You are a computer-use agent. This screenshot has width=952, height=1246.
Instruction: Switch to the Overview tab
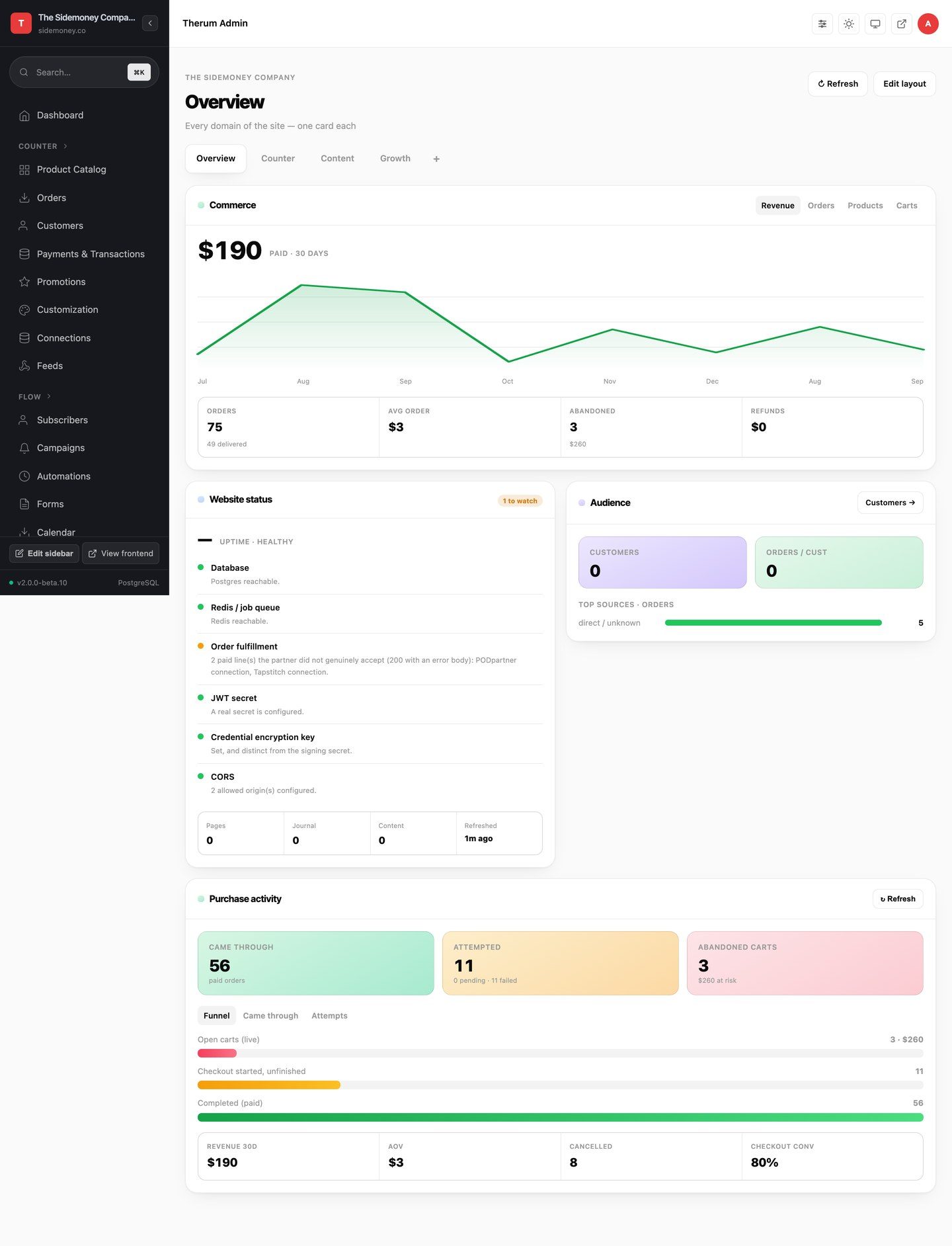[x=216, y=159]
